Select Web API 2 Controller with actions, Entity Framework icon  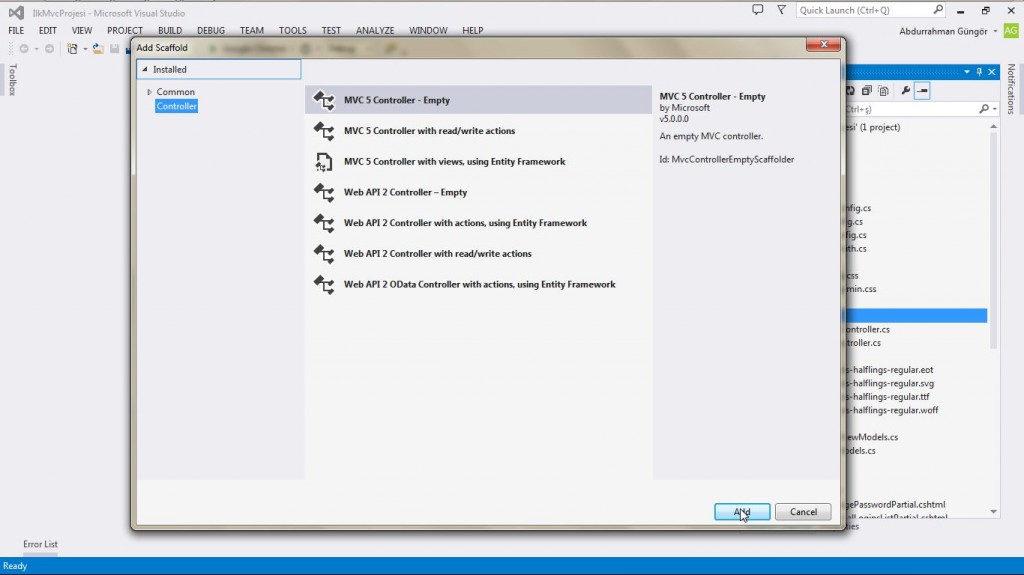click(323, 223)
